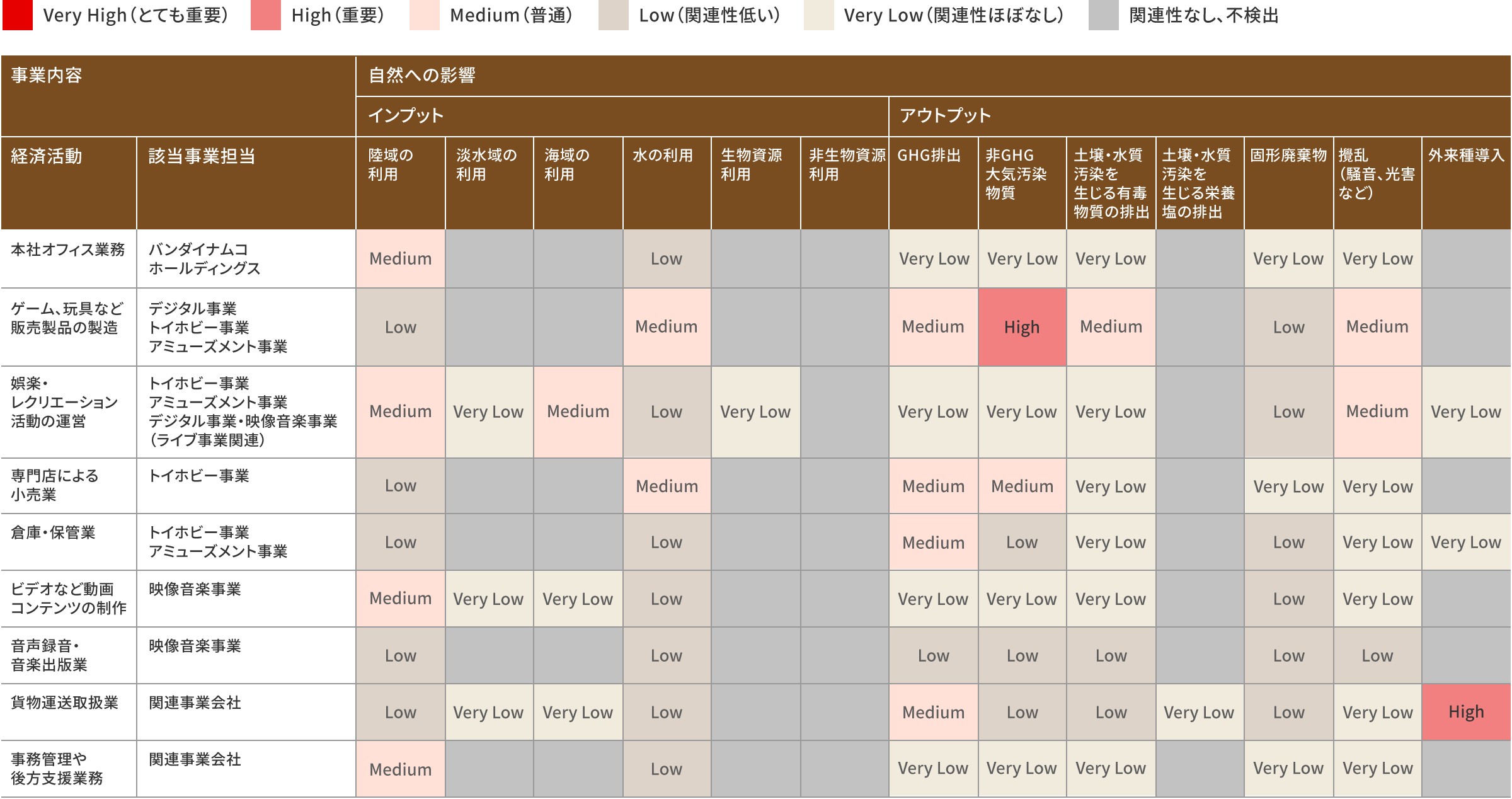Viewport: 1512px width, 799px height.
Task: Select the 自然への影響 header cell
Action: tap(934, 76)
